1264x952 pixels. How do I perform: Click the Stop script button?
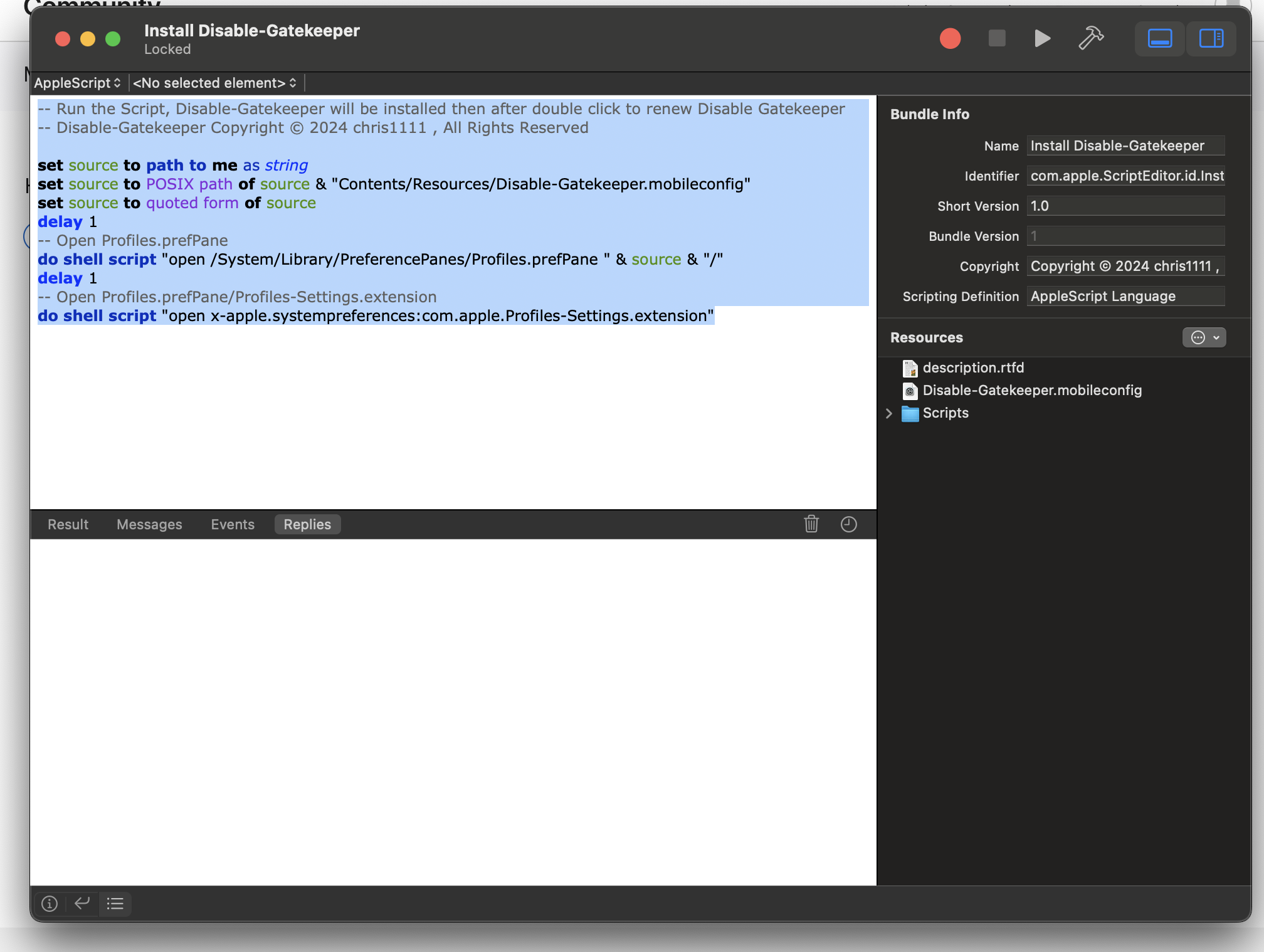996,38
